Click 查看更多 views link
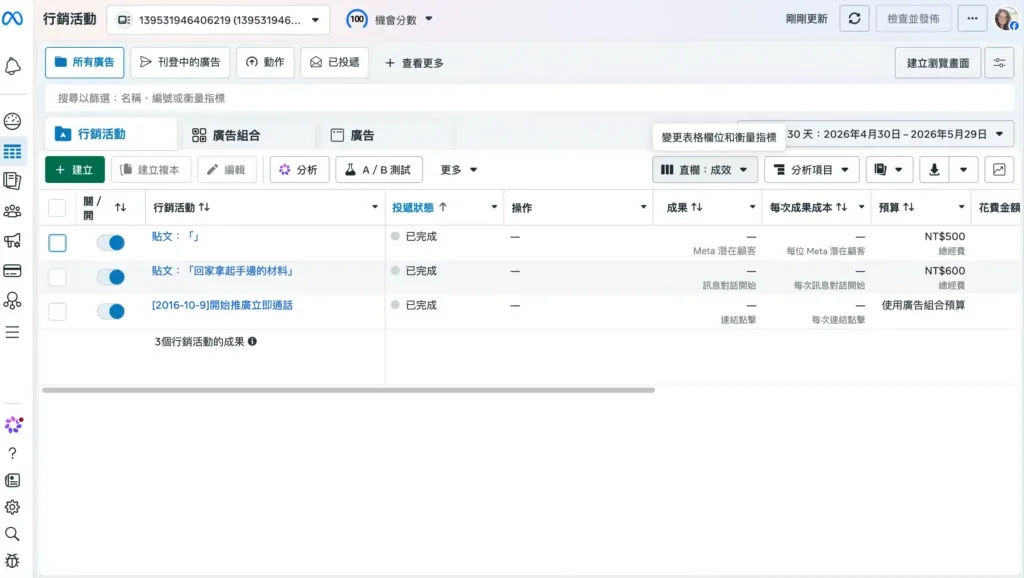The width and height of the screenshot is (1024, 578). coord(415,63)
